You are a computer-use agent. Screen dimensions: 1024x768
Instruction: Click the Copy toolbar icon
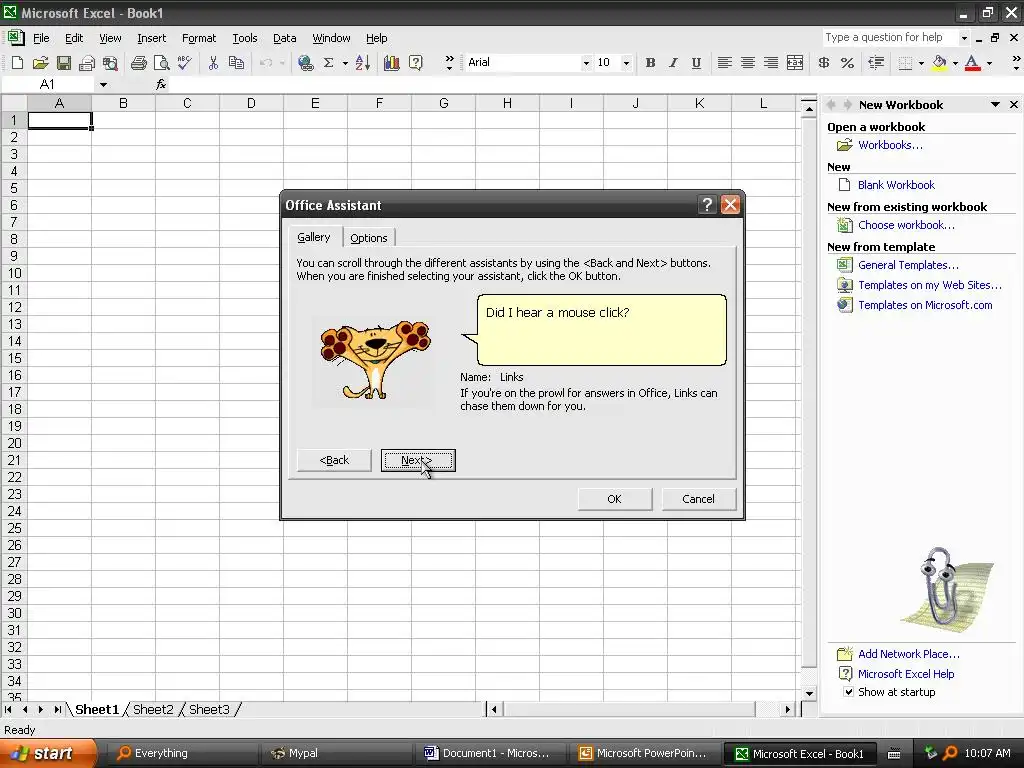(236, 63)
